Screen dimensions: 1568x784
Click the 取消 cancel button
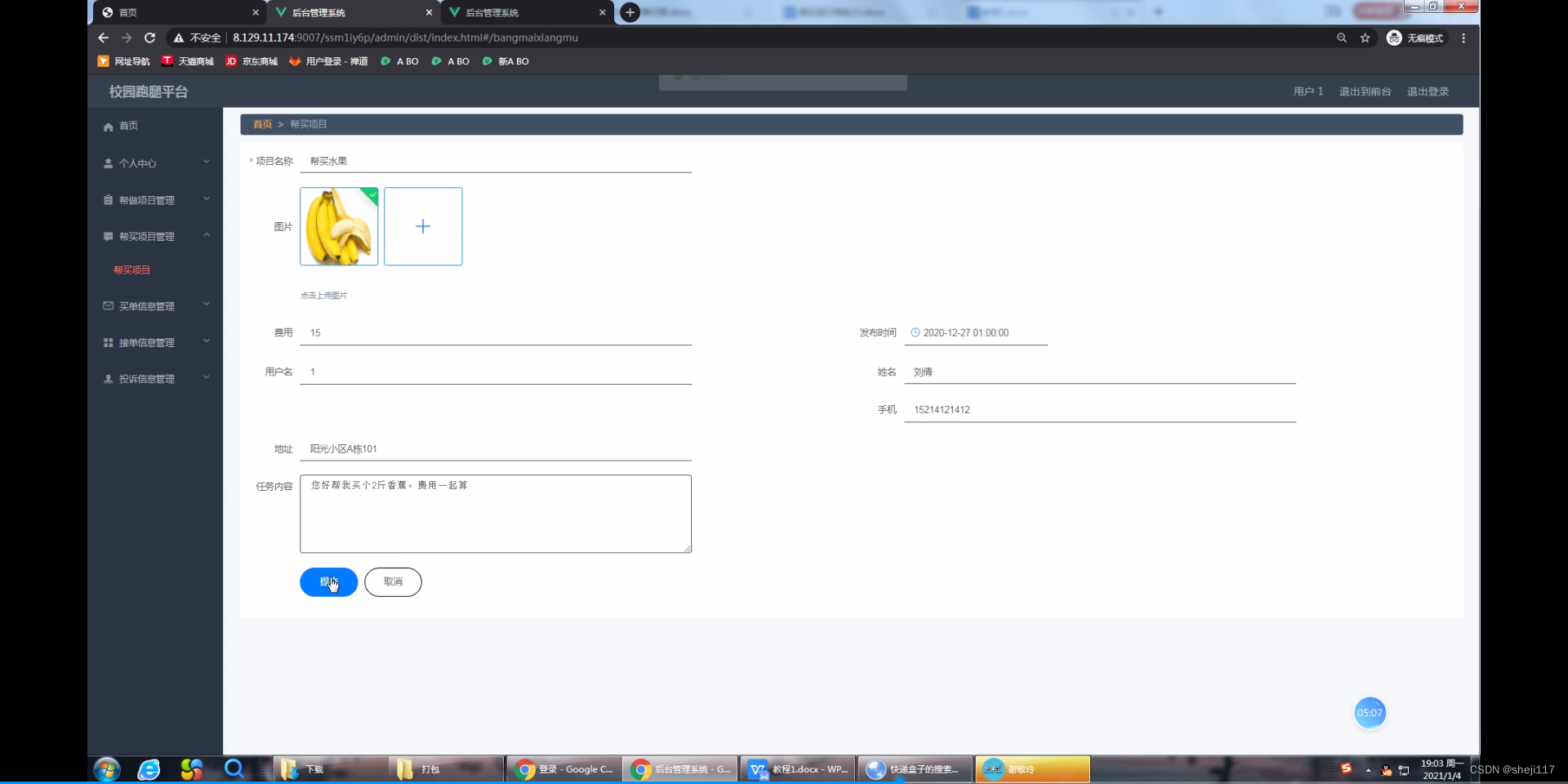[393, 582]
